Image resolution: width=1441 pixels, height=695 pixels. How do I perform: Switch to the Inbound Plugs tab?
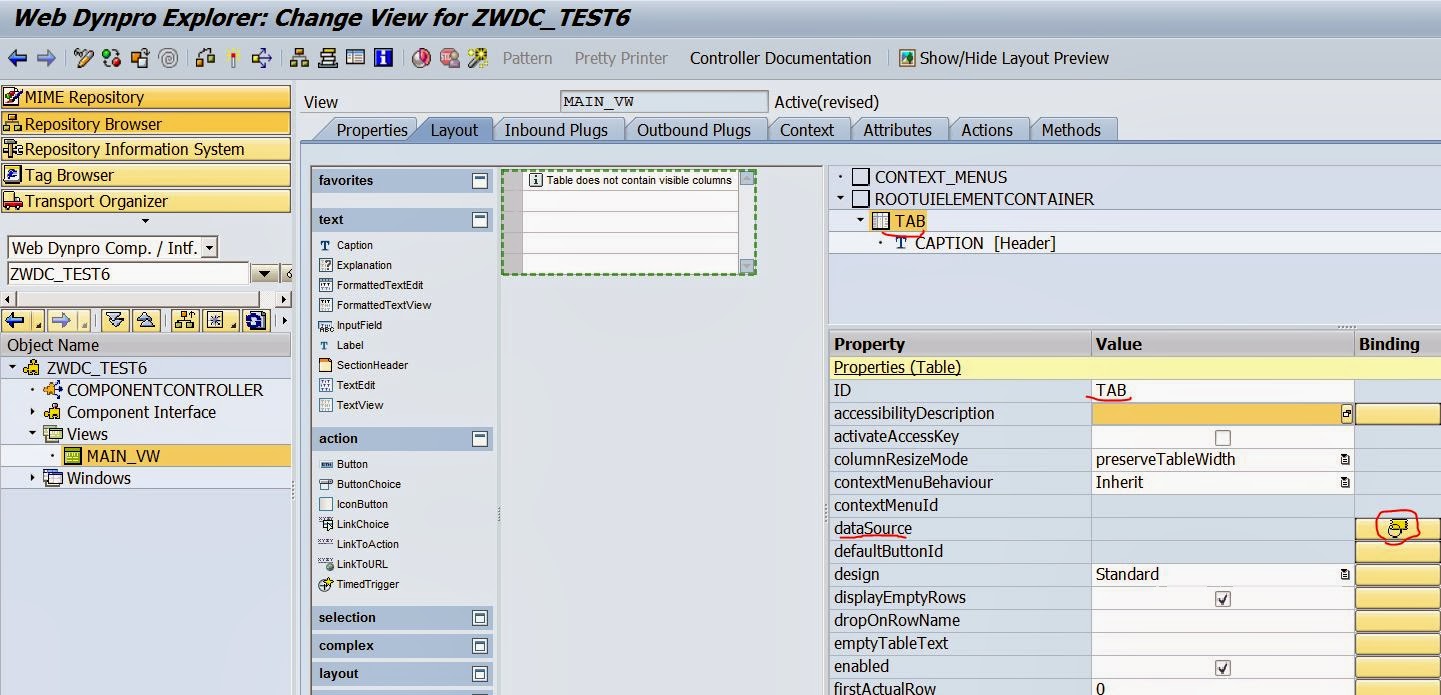pos(556,130)
